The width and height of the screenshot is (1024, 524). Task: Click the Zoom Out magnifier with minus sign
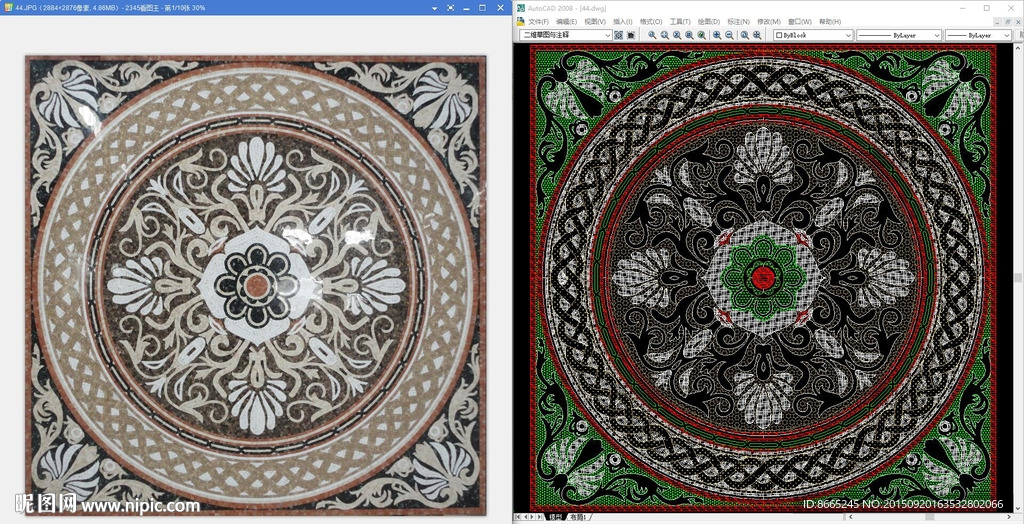pyautogui.click(x=730, y=35)
